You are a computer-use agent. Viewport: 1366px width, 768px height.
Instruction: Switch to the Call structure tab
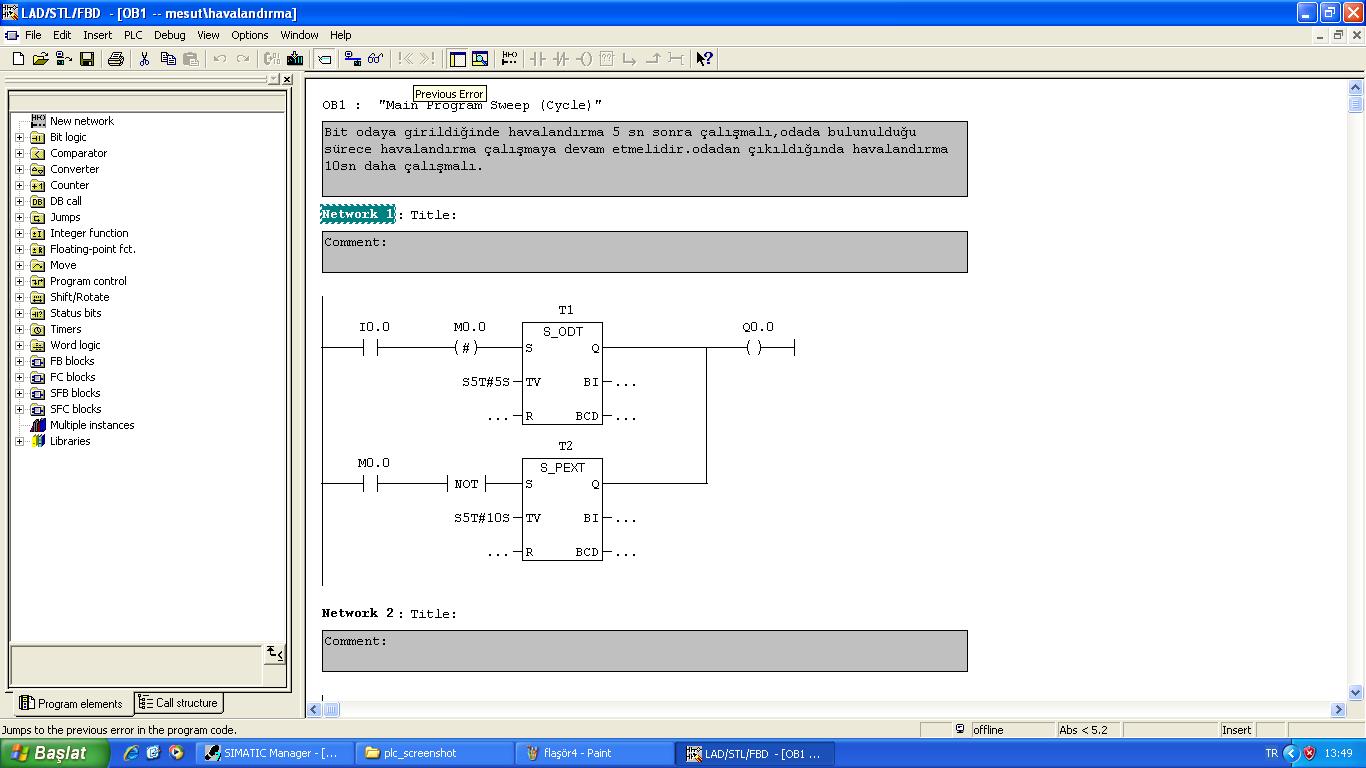(x=178, y=703)
